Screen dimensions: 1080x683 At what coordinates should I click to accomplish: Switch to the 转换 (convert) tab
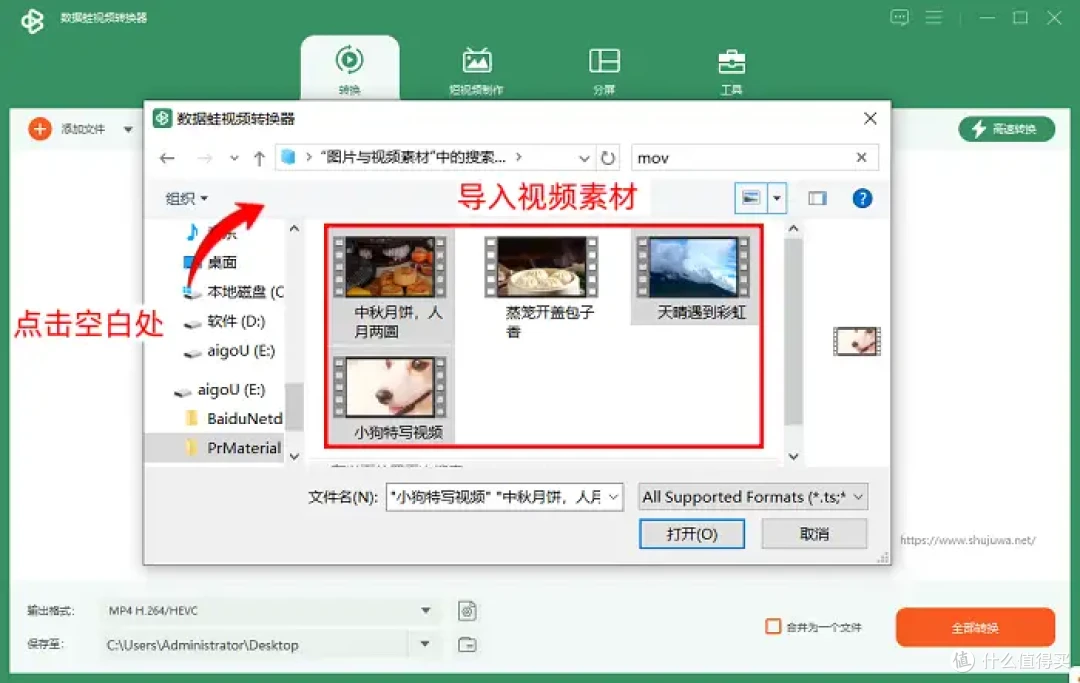[350, 68]
